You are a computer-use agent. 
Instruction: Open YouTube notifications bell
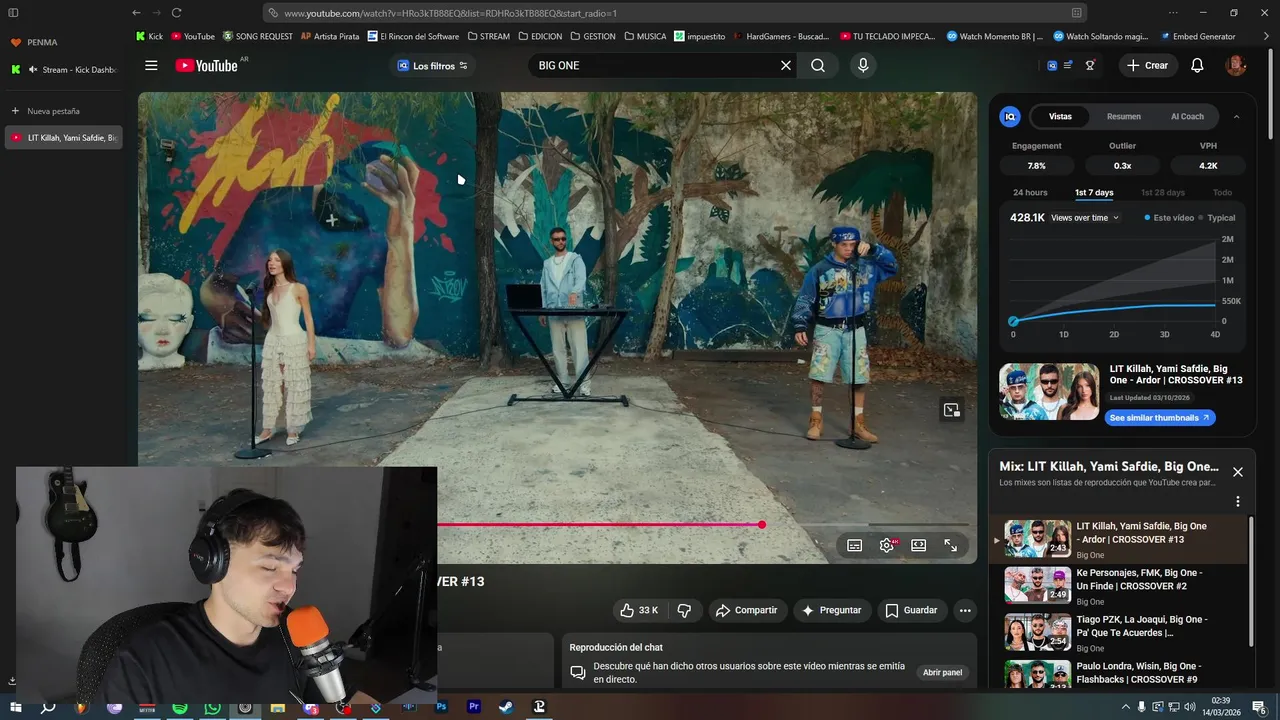1197,65
